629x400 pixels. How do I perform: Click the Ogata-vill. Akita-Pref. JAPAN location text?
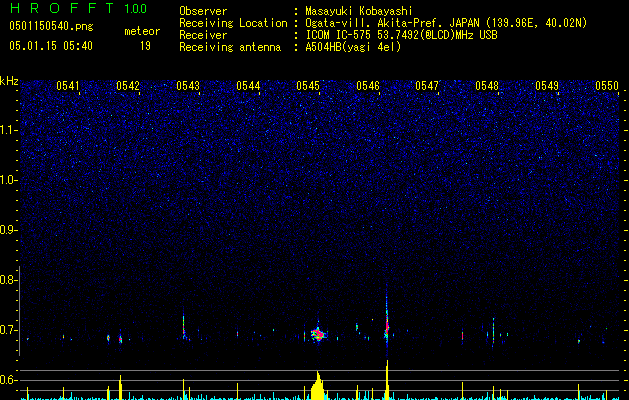[x=444, y=23]
